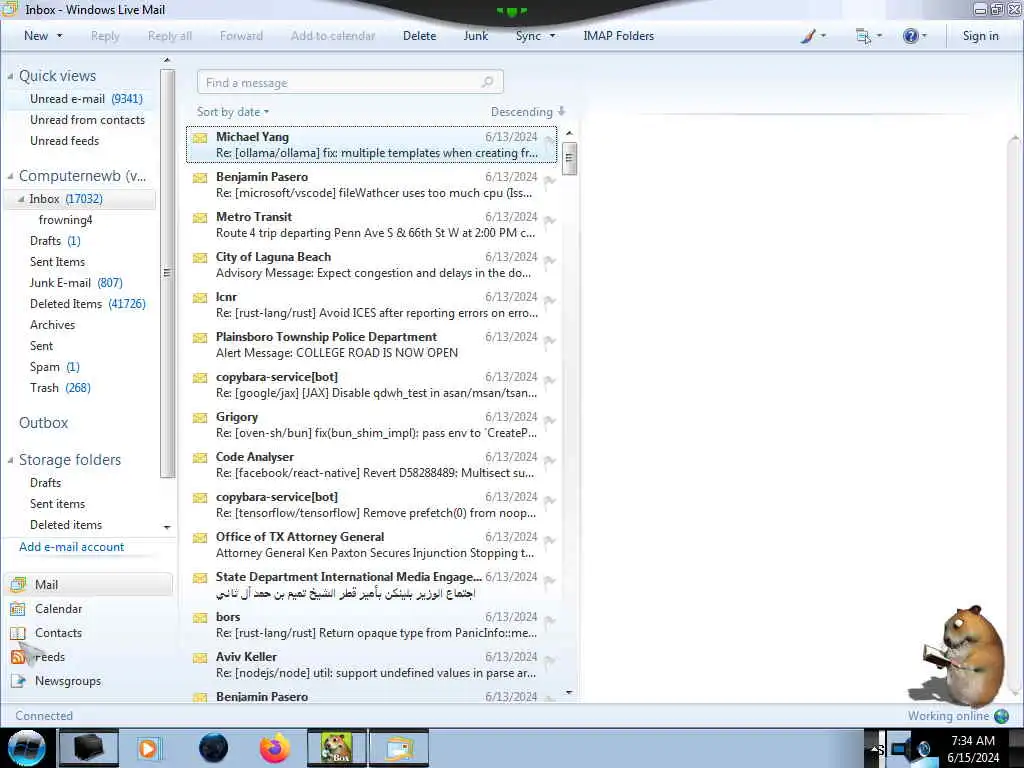Screen dimensions: 1024x768
Task: Click the Windows Live Mail taskbar icon
Action: [399, 748]
